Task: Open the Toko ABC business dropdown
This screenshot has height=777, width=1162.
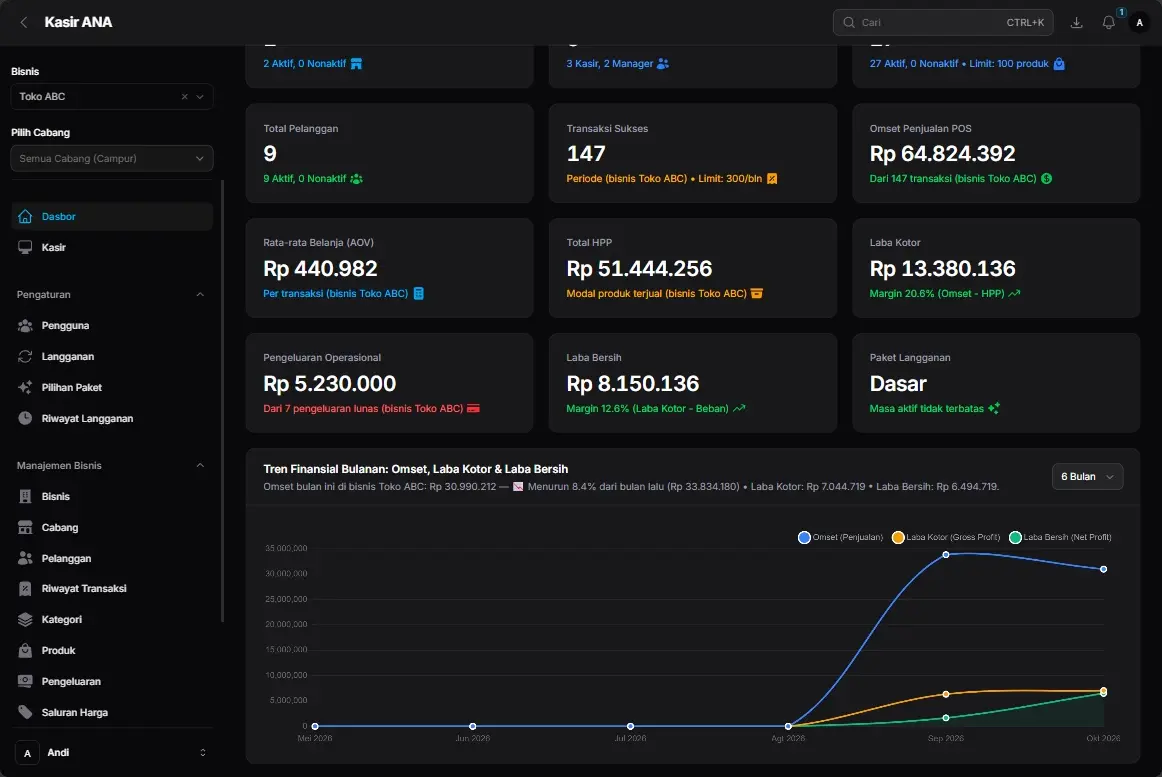Action: click(x=200, y=96)
